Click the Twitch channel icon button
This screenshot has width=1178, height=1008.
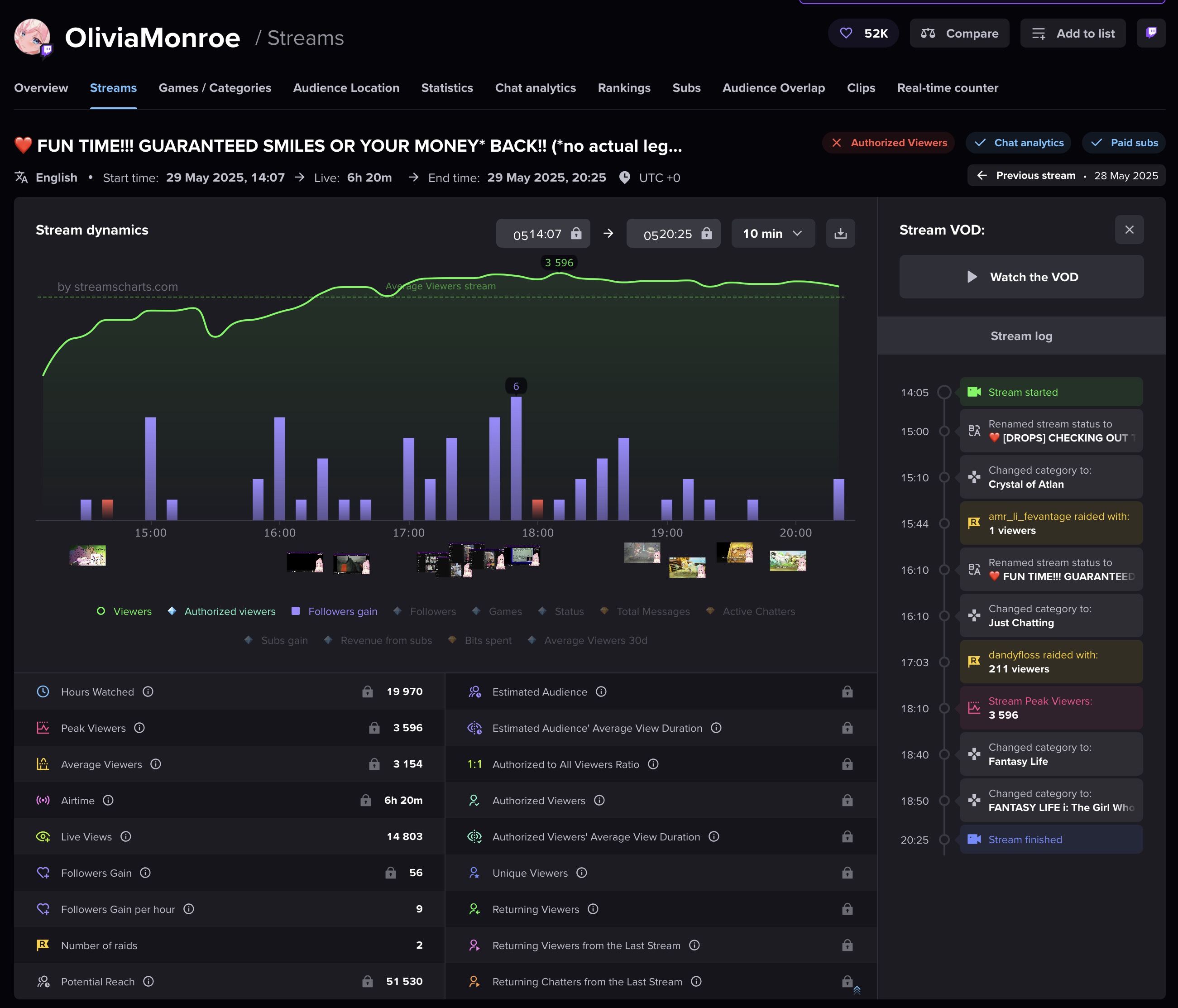click(x=1151, y=33)
